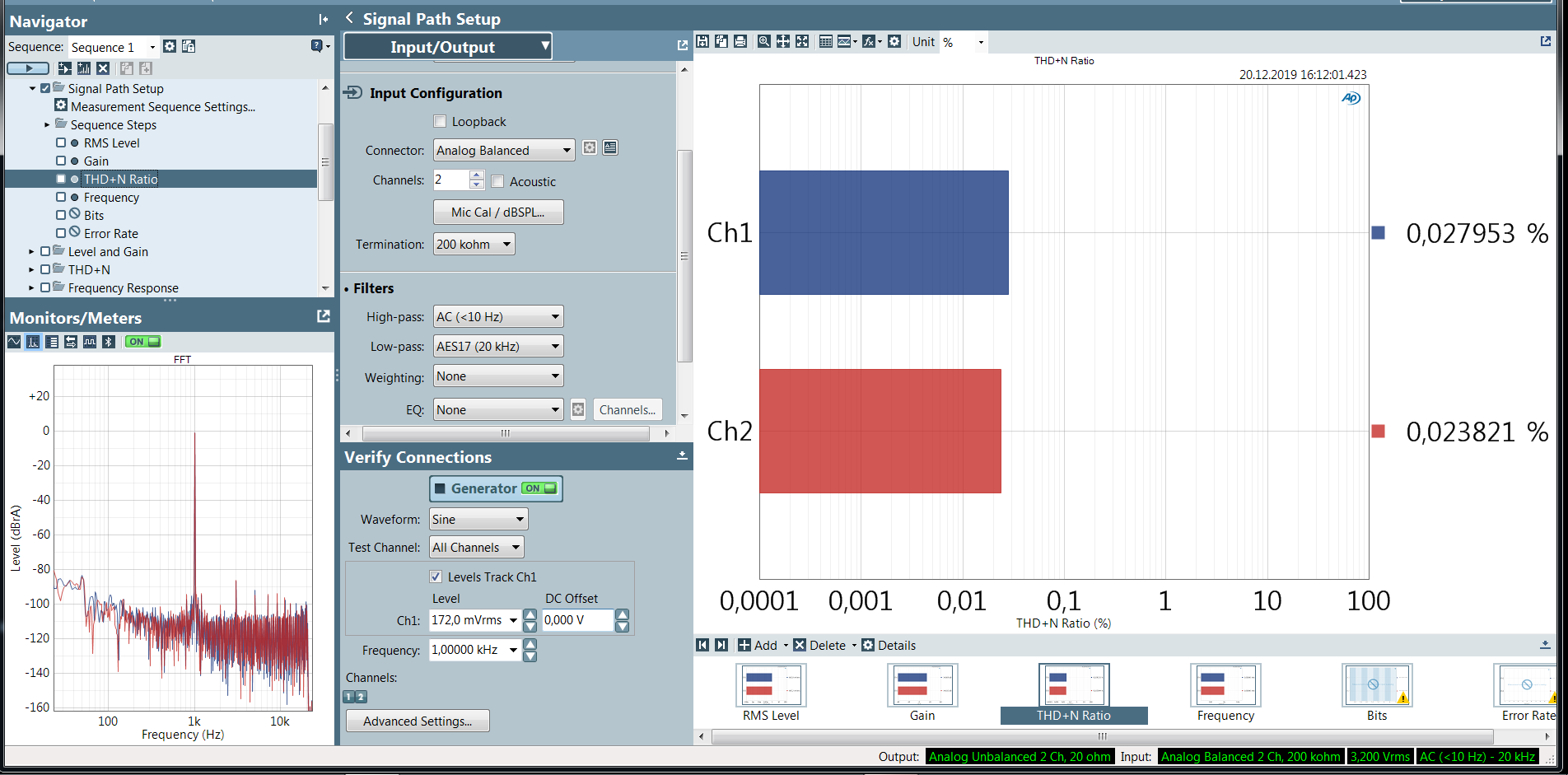Open connector settings gear beside Analog Balanced
This screenshot has width=1568, height=775.
[590, 148]
